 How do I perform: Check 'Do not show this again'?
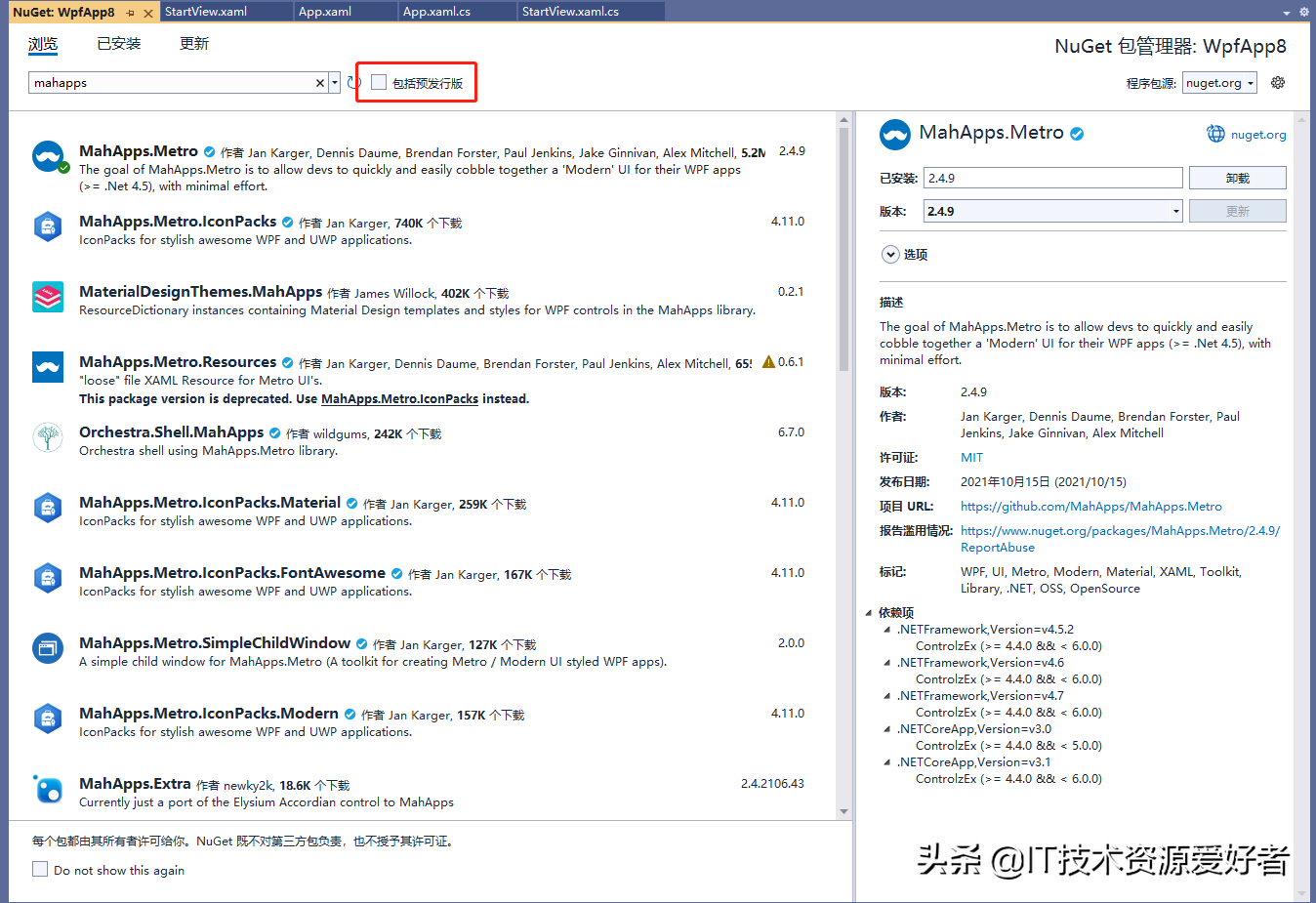click(x=40, y=869)
